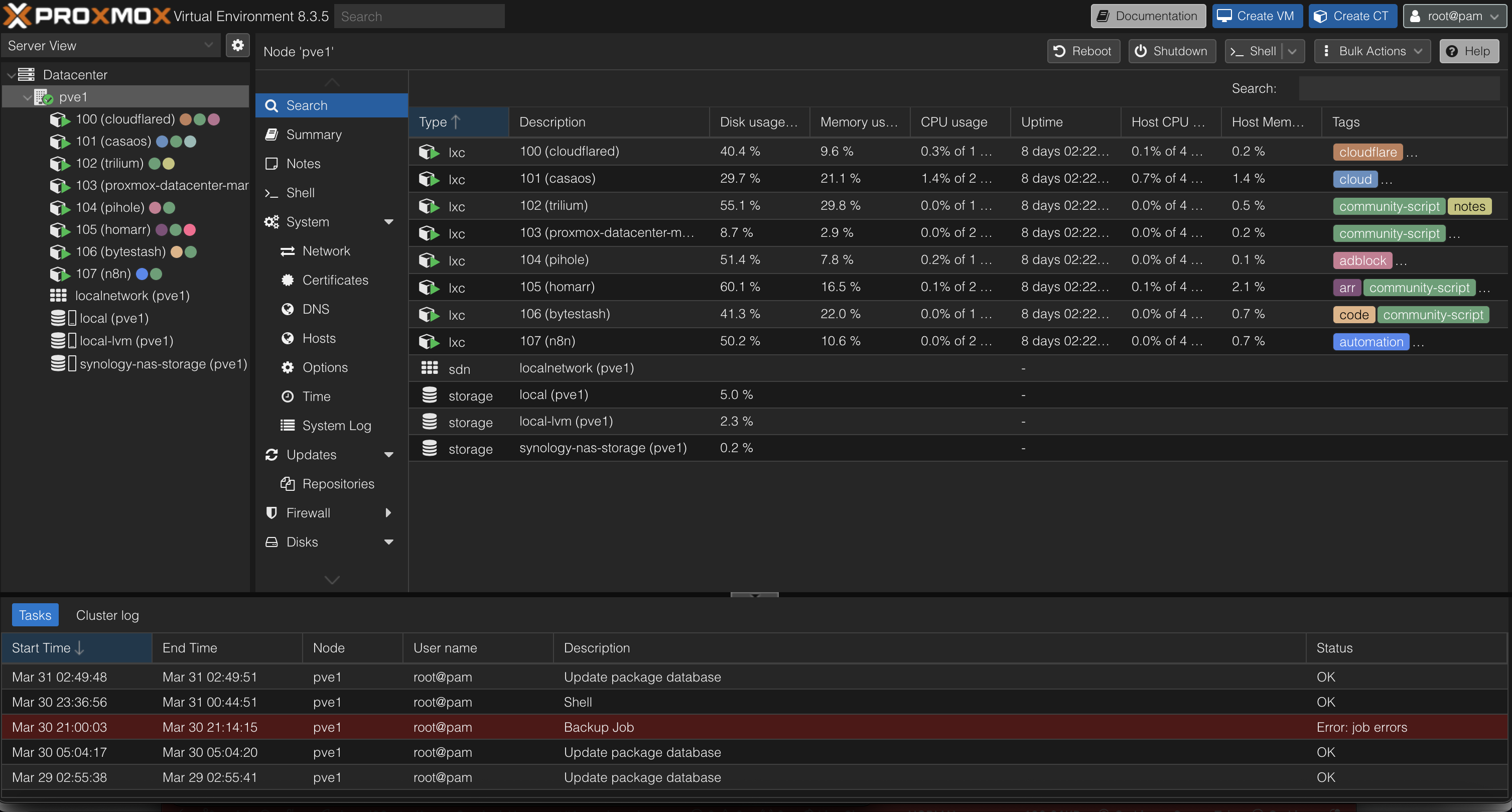This screenshot has height=812, width=1512.
Task: Collapse the pve1 tree node
Action: pyautogui.click(x=27, y=97)
